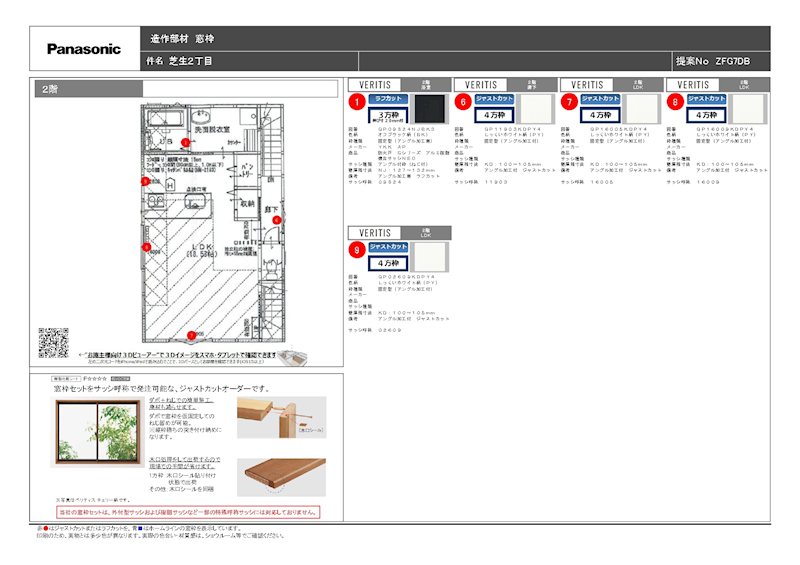The image size is (800, 565).
Task: Click サッシ呼称 09524 in item 1
Action: pyautogui.click(x=376, y=182)
